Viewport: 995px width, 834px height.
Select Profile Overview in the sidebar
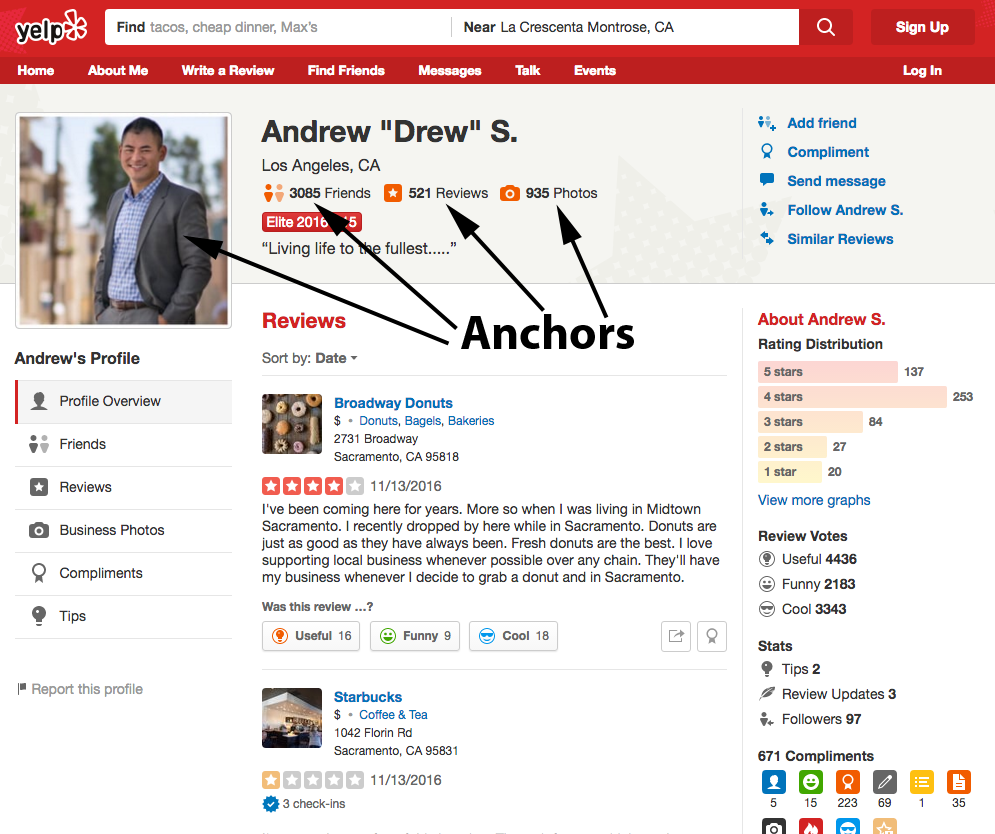click(124, 402)
